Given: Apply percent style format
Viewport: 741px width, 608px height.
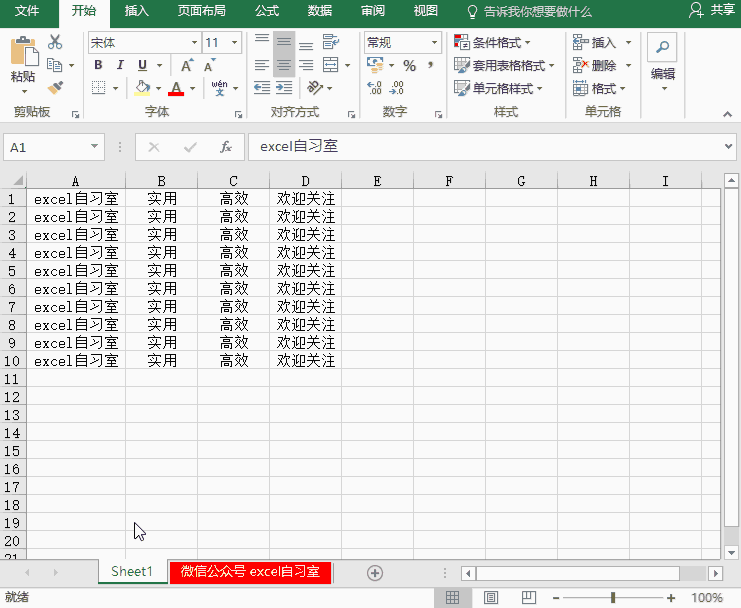Looking at the screenshot, I should pyautogui.click(x=409, y=65).
